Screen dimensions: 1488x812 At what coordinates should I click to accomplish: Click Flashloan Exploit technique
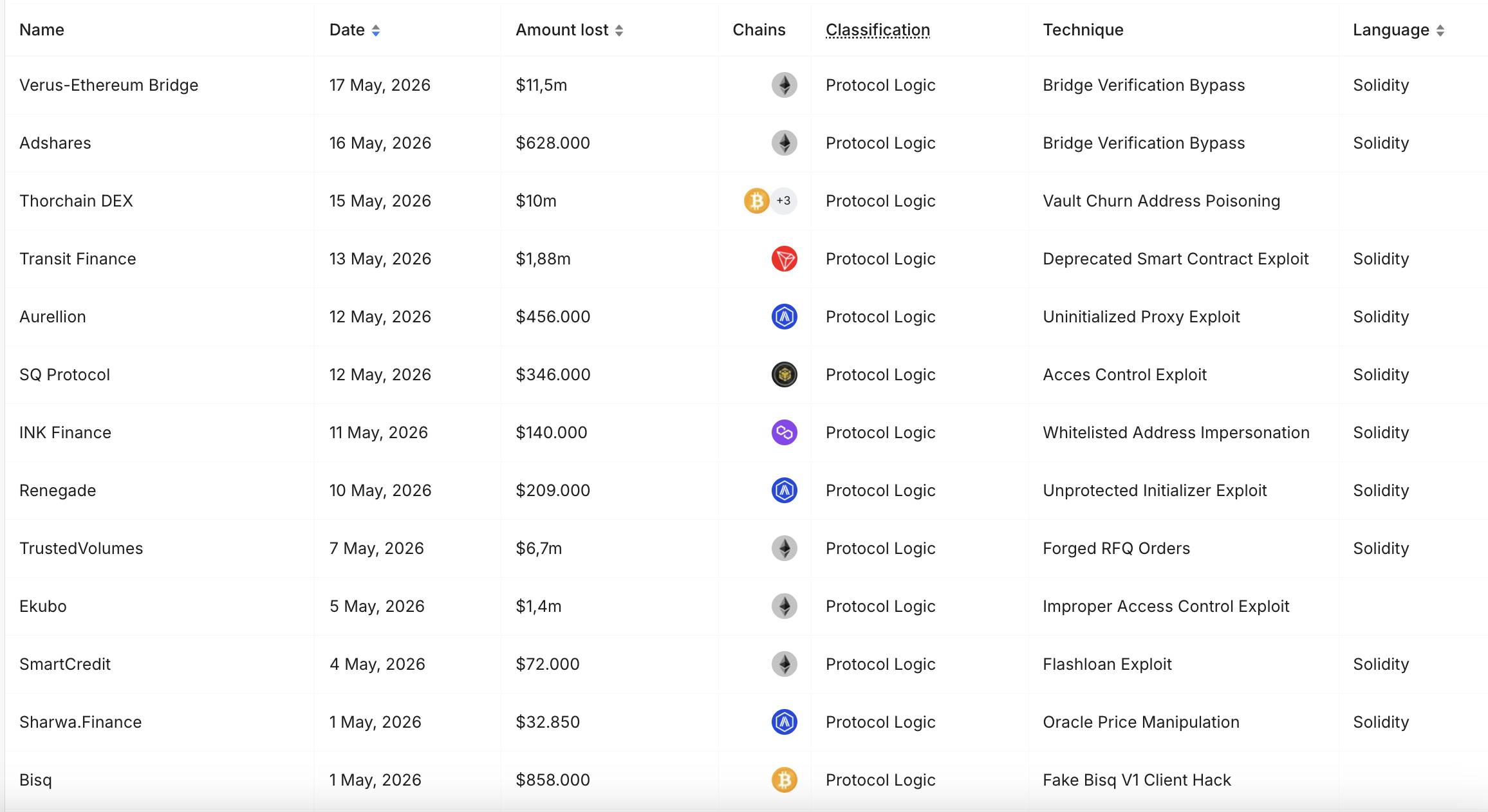pos(1107,664)
